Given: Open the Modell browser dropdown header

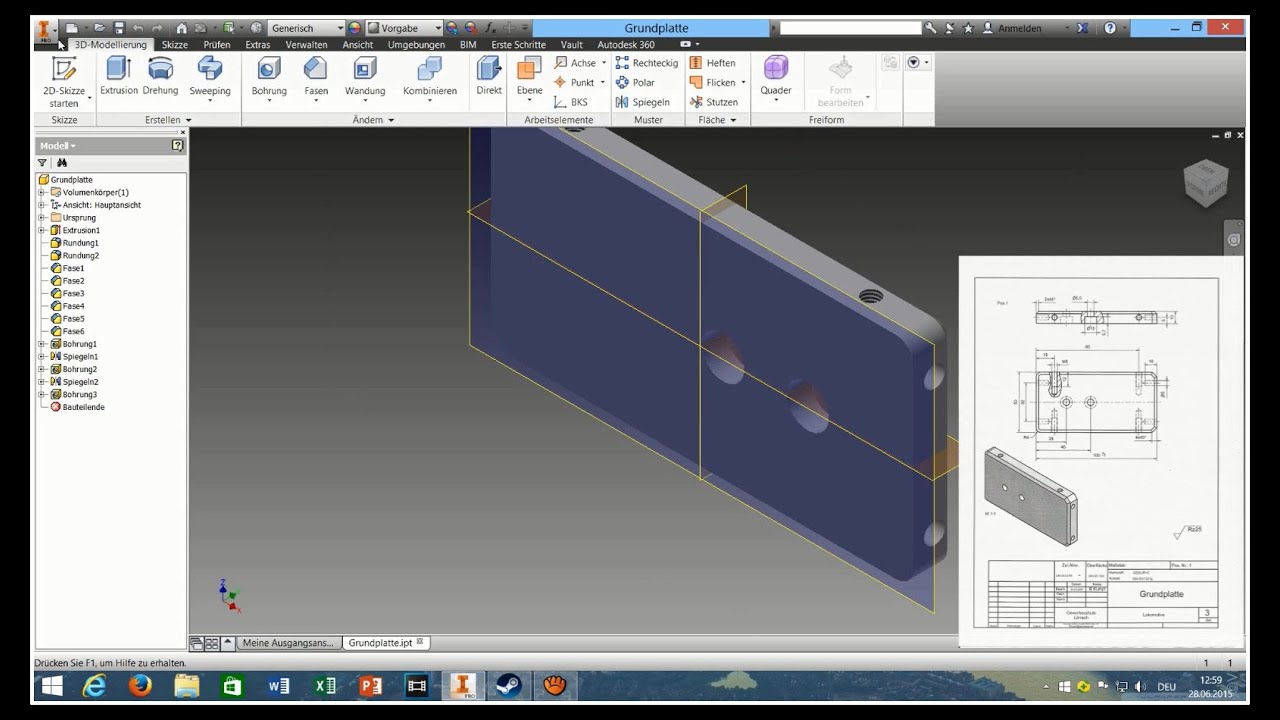Looking at the screenshot, I should tap(58, 146).
